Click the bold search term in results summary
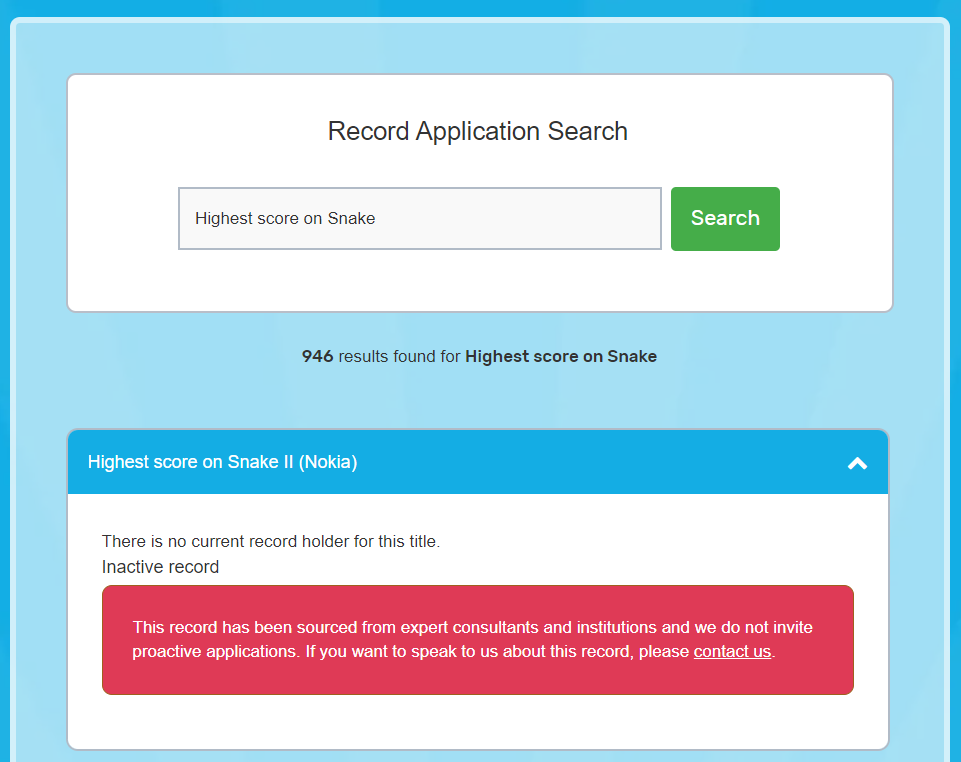 560,356
